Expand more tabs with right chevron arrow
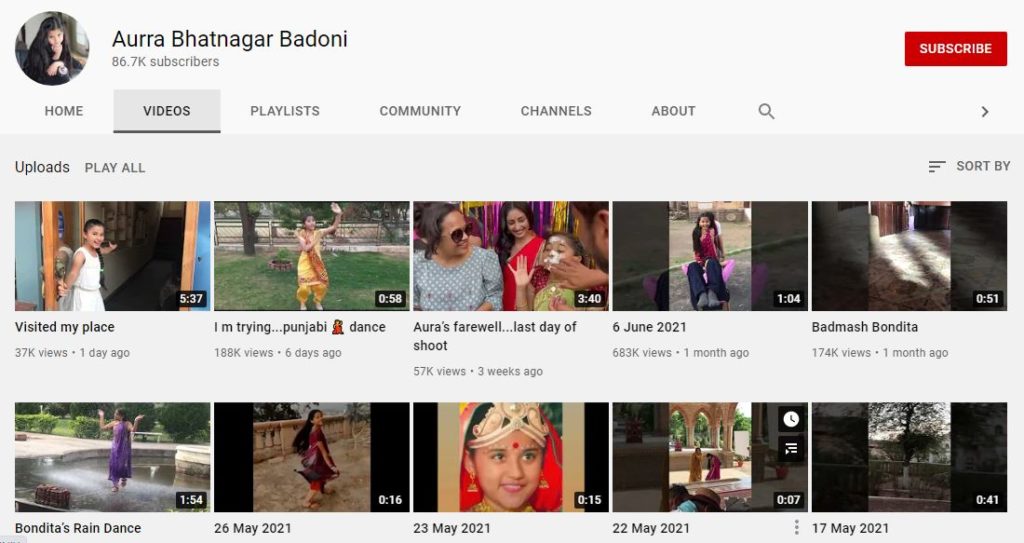 point(985,112)
